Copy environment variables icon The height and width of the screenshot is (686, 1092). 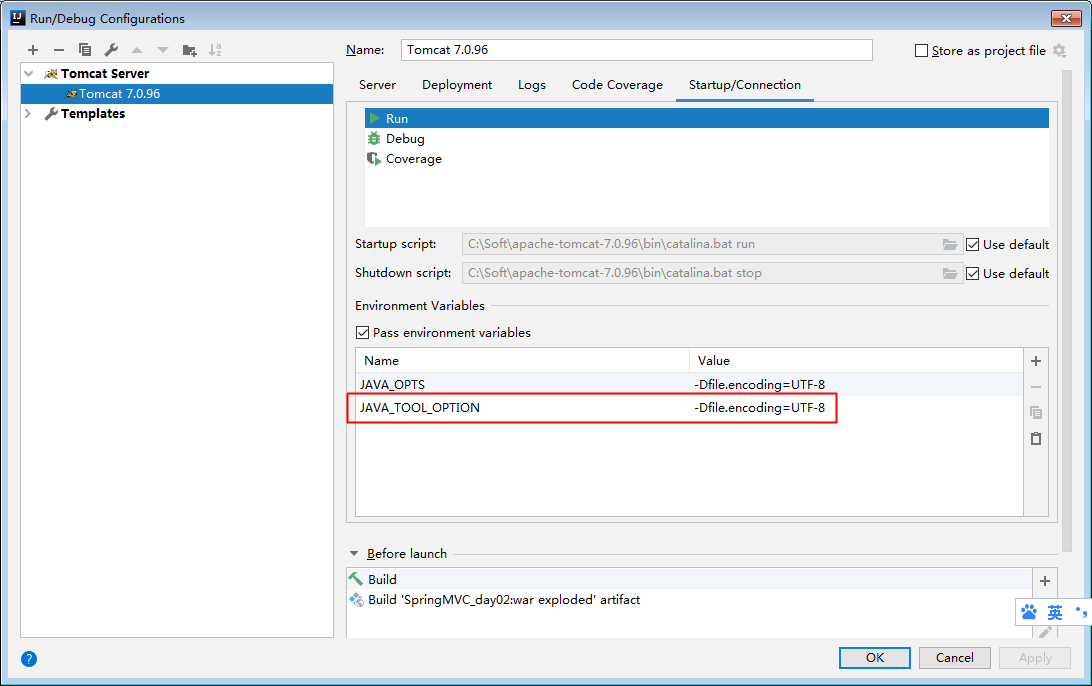(x=1036, y=413)
